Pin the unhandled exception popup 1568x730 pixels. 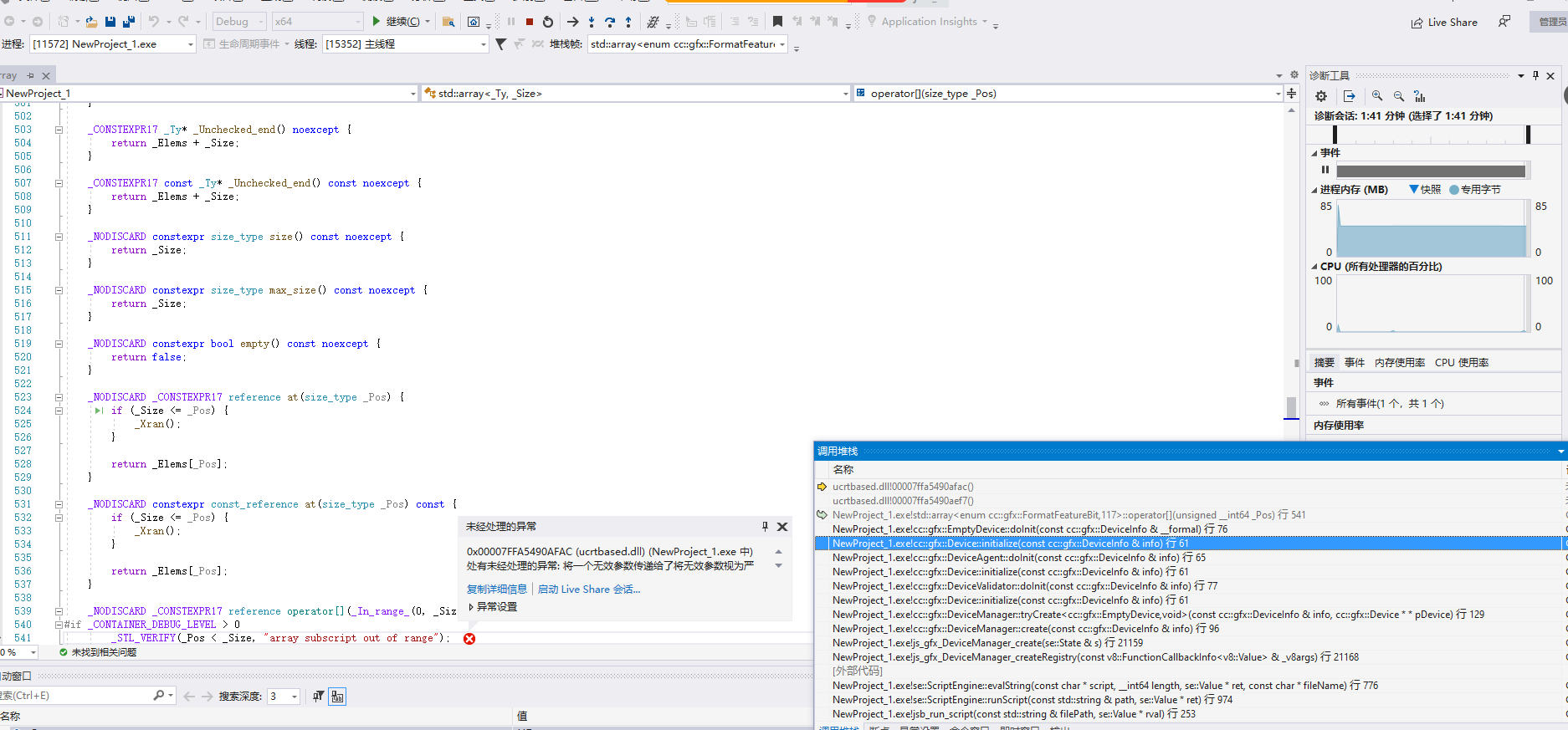tap(765, 526)
